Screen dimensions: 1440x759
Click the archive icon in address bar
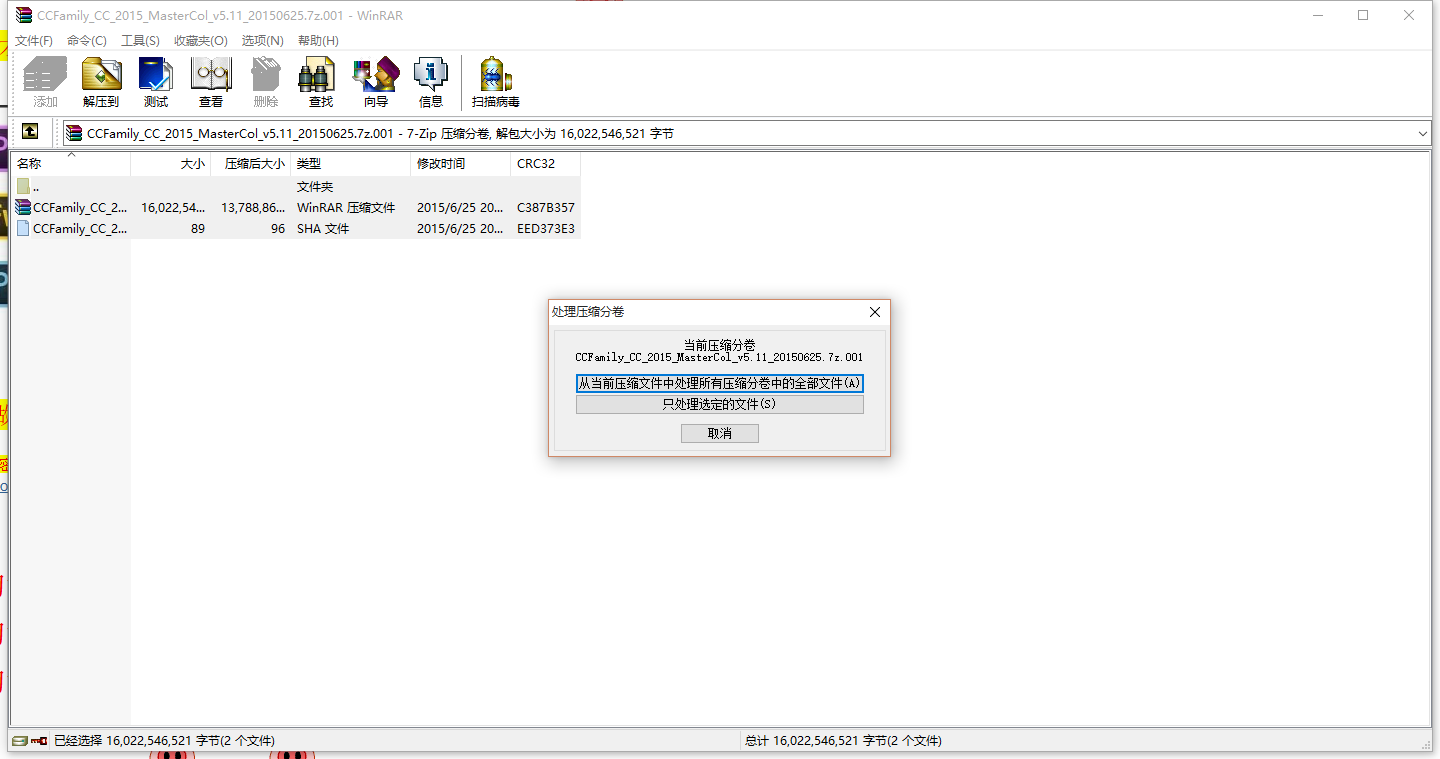(x=75, y=133)
